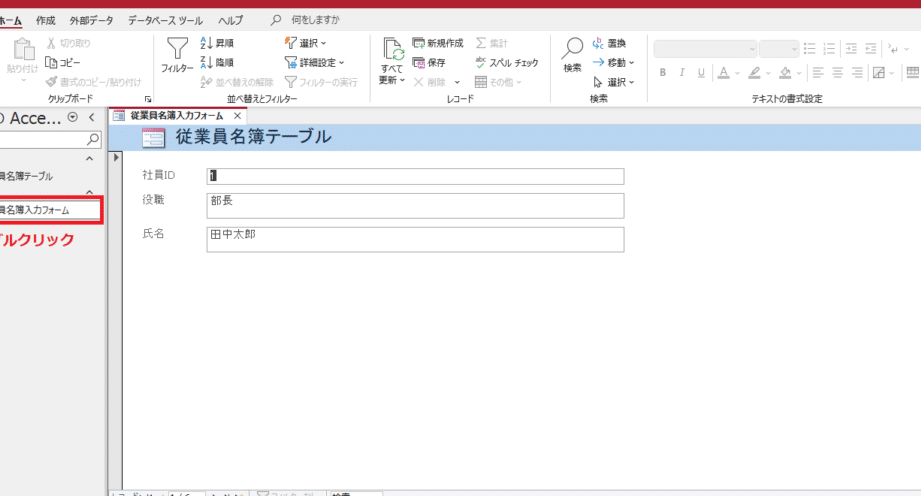Click the Find (検索) magnifier icon
This screenshot has height=496, width=921.
pos(572,50)
